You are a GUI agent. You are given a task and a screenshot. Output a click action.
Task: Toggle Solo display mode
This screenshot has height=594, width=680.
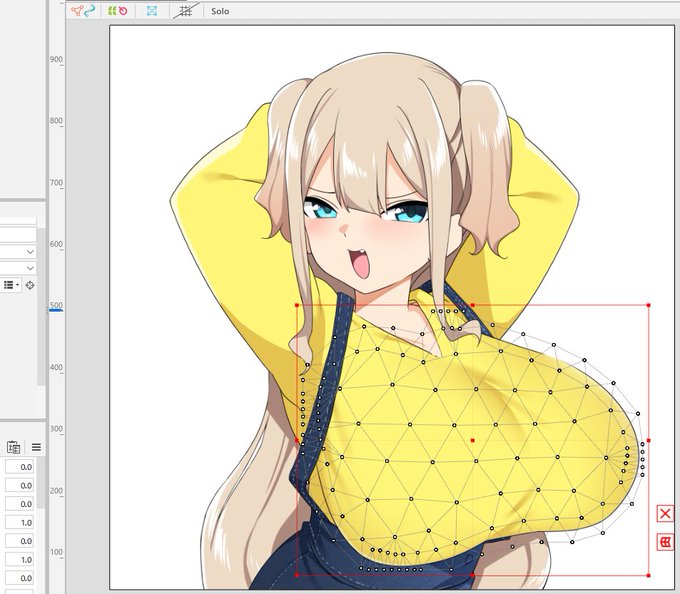pos(220,11)
